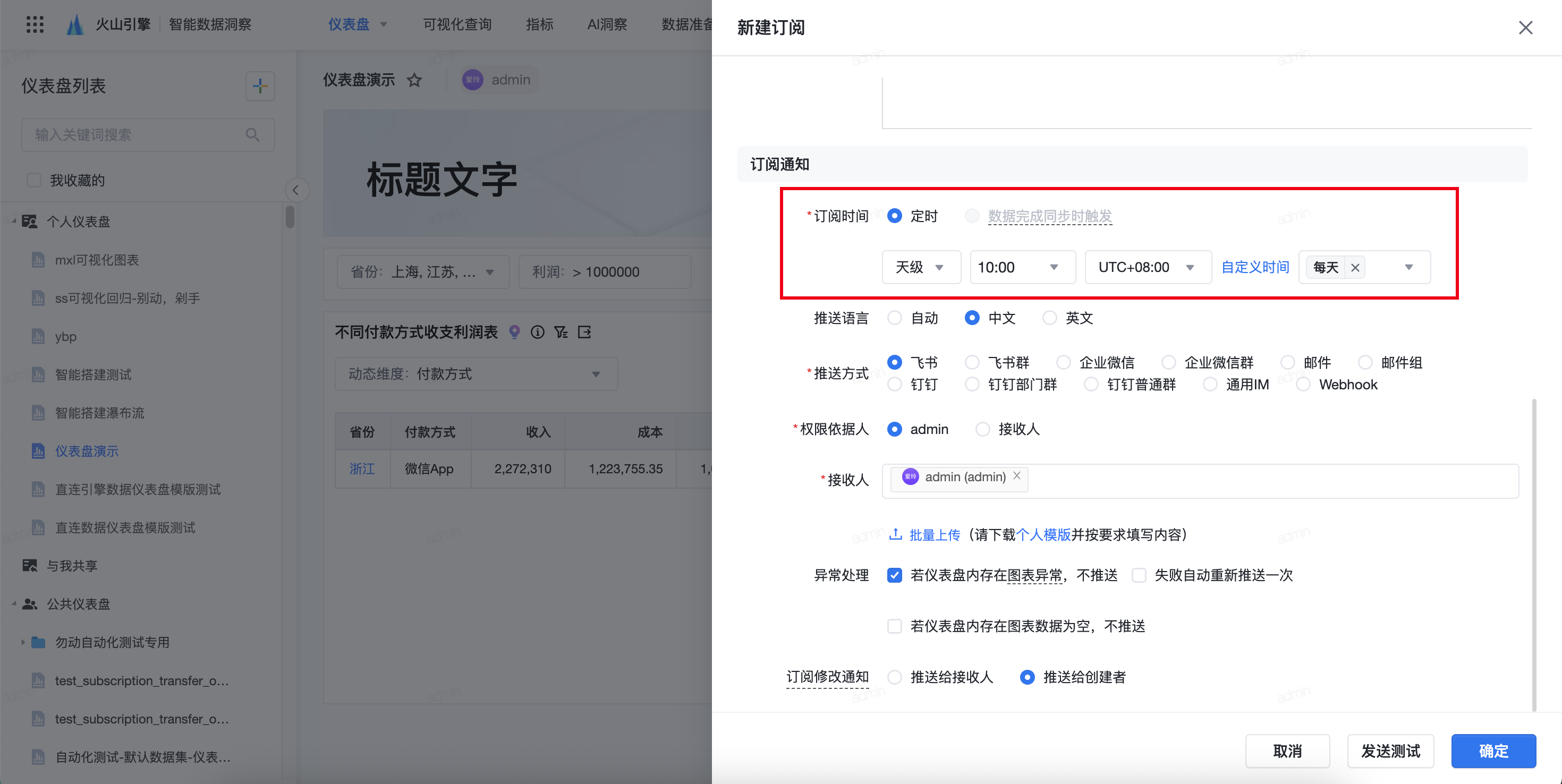Click the info icon beside chart title

tap(537, 331)
